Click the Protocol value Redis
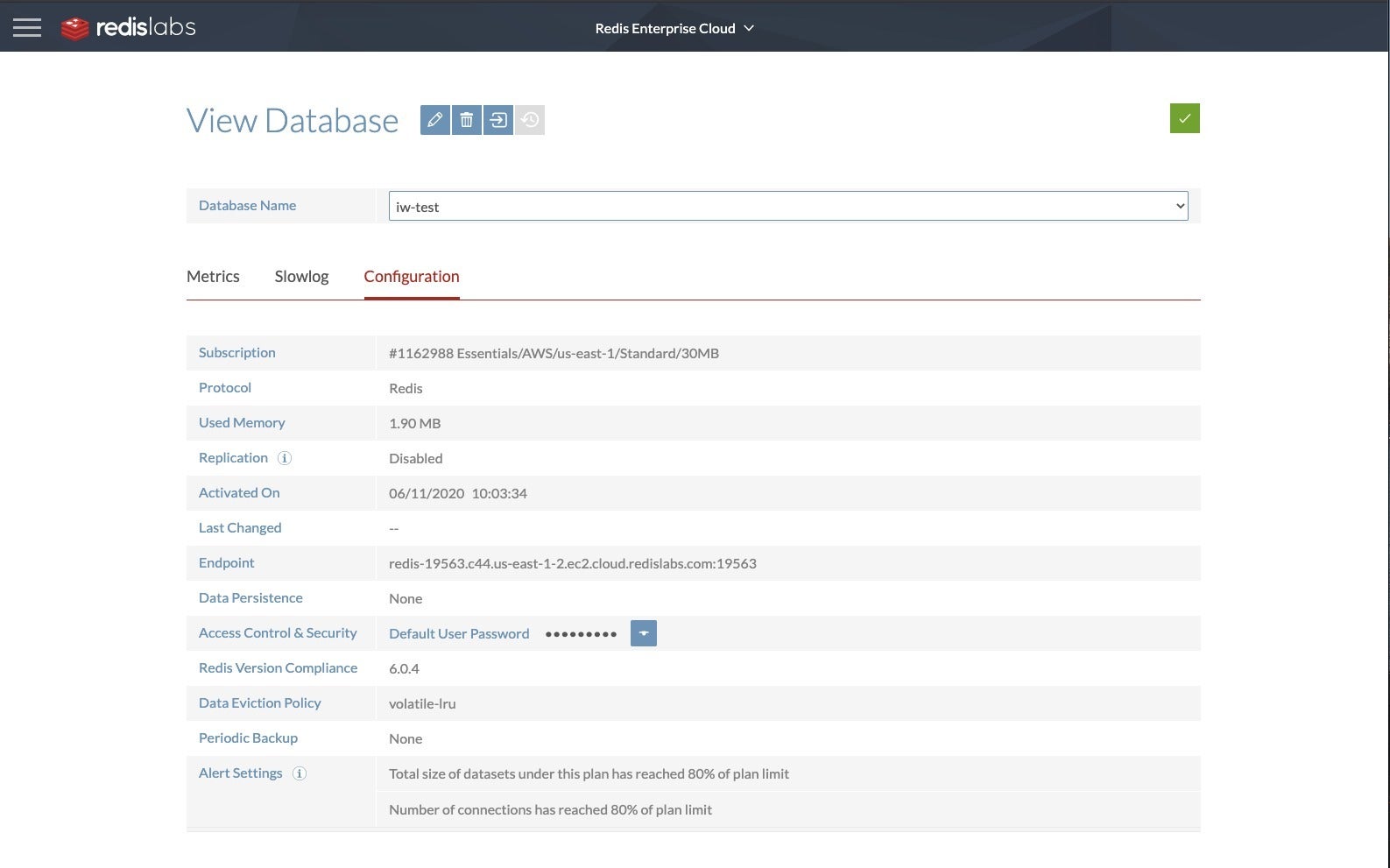 click(x=406, y=388)
